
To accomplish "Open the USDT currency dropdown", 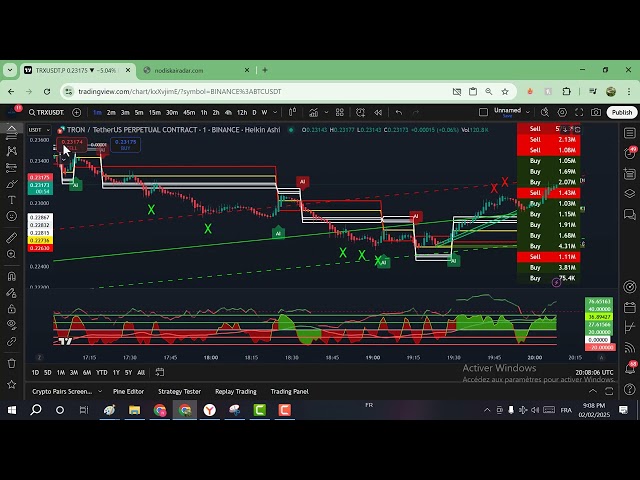I will click(39, 130).
